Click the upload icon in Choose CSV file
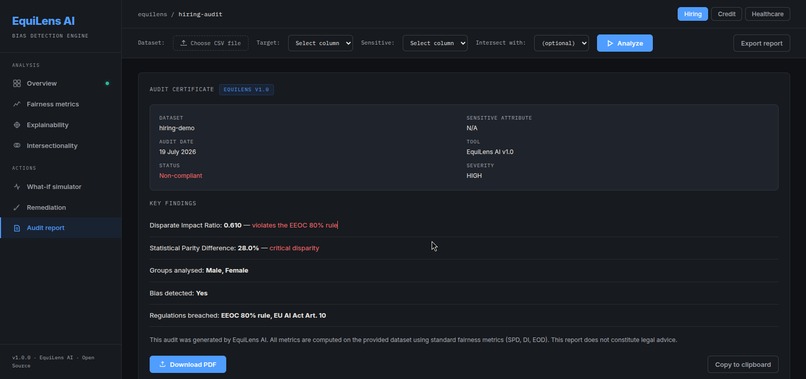The image size is (806, 379). (x=184, y=43)
